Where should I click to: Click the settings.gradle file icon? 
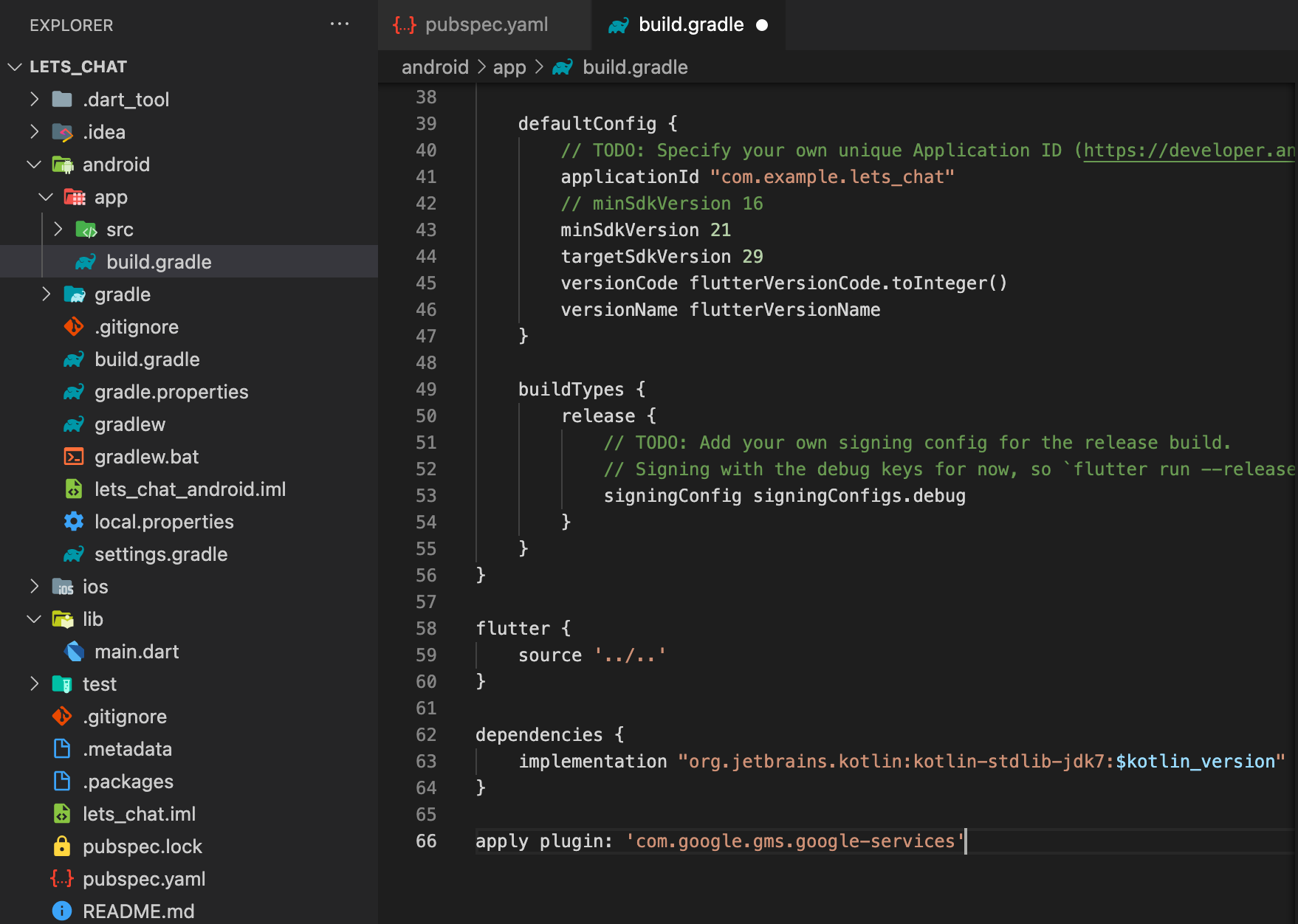coord(74,554)
